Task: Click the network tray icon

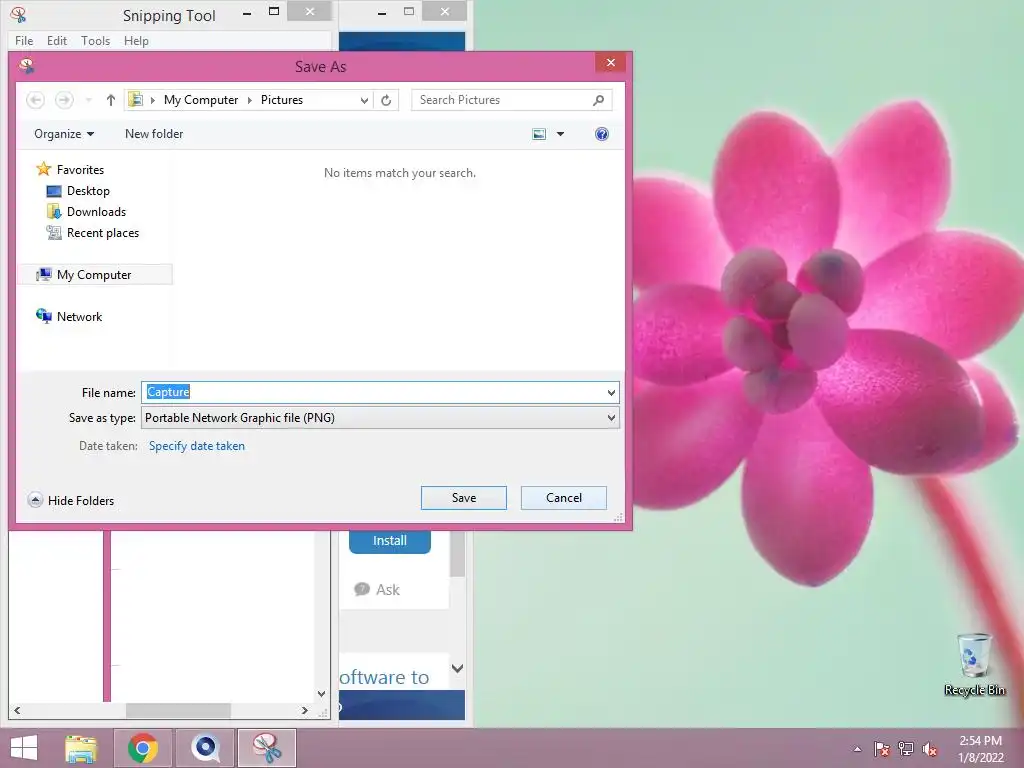Action: (x=906, y=749)
